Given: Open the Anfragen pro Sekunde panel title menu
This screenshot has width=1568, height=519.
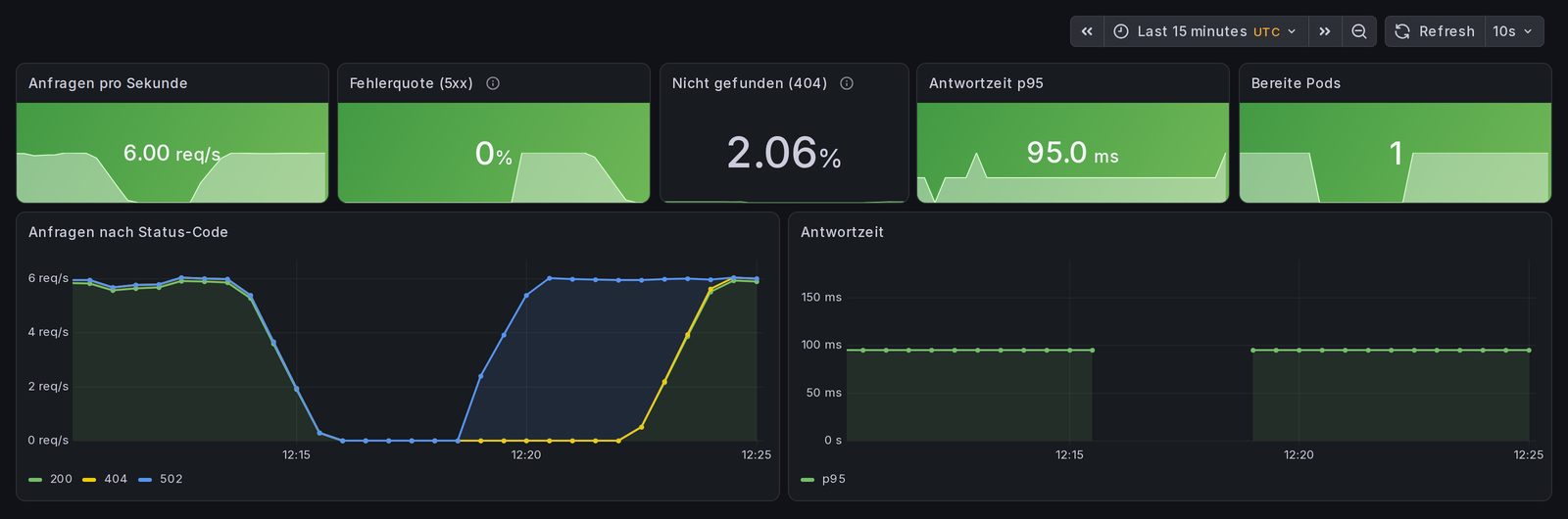Looking at the screenshot, I should click(108, 83).
